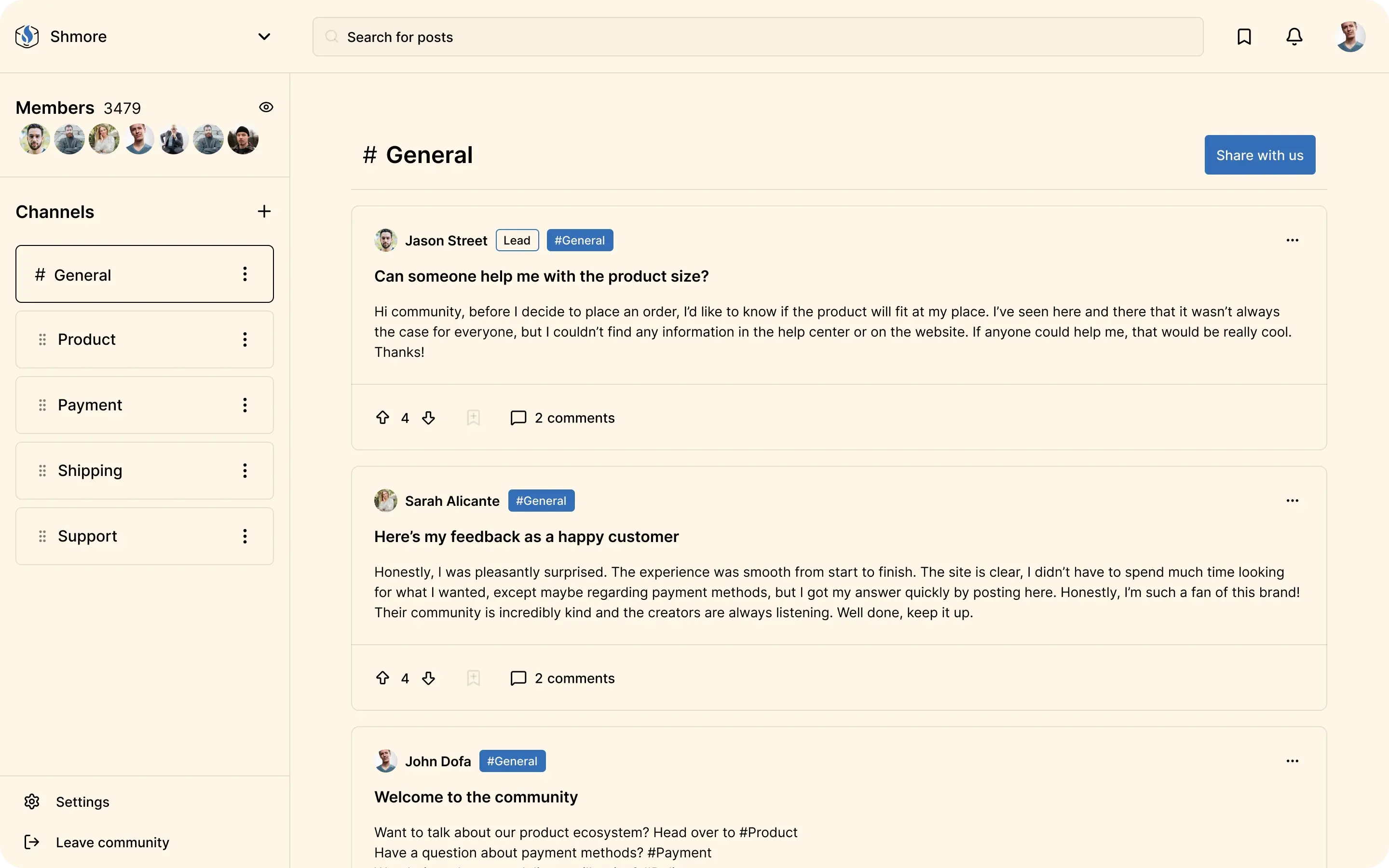Open the three-dot menu on the General channel
The image size is (1389, 868).
pos(245,274)
